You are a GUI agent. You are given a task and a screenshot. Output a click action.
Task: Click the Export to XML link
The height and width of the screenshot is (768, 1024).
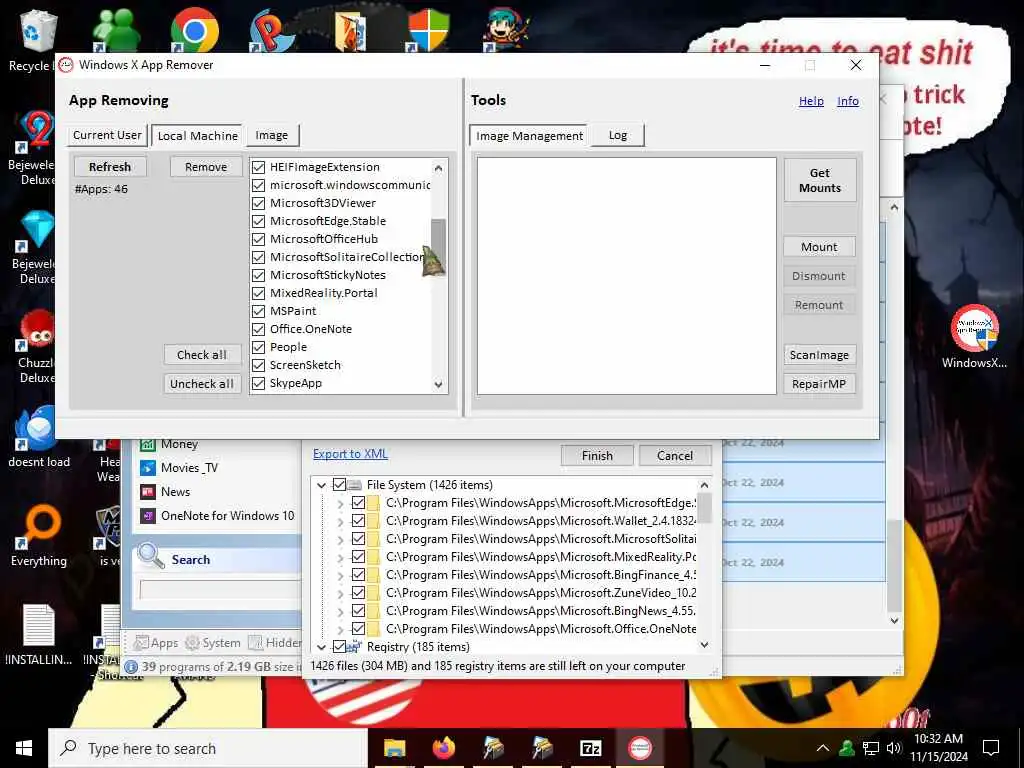coord(350,454)
